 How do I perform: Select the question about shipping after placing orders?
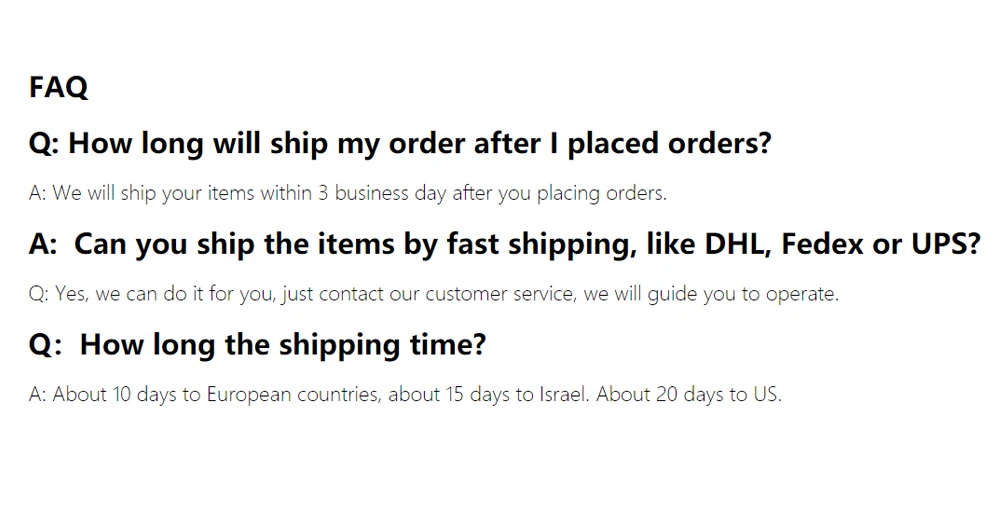pos(400,143)
